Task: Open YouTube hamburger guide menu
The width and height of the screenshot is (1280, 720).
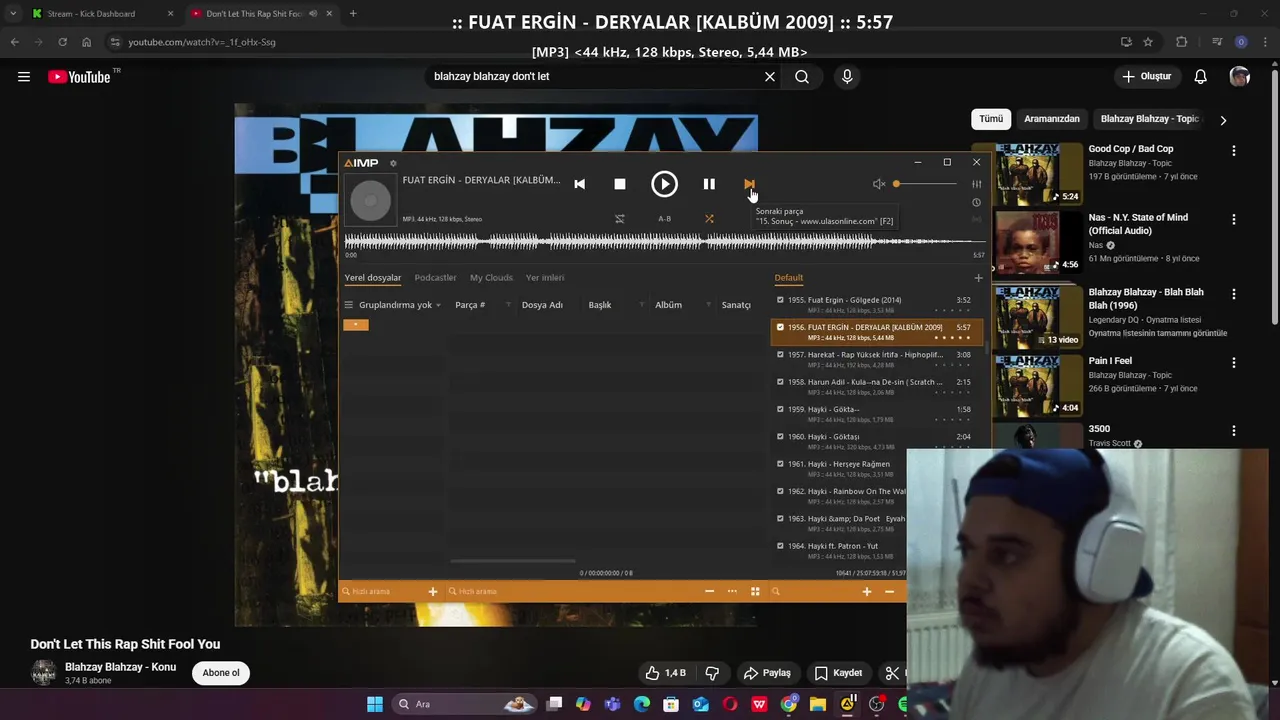Action: [x=24, y=77]
